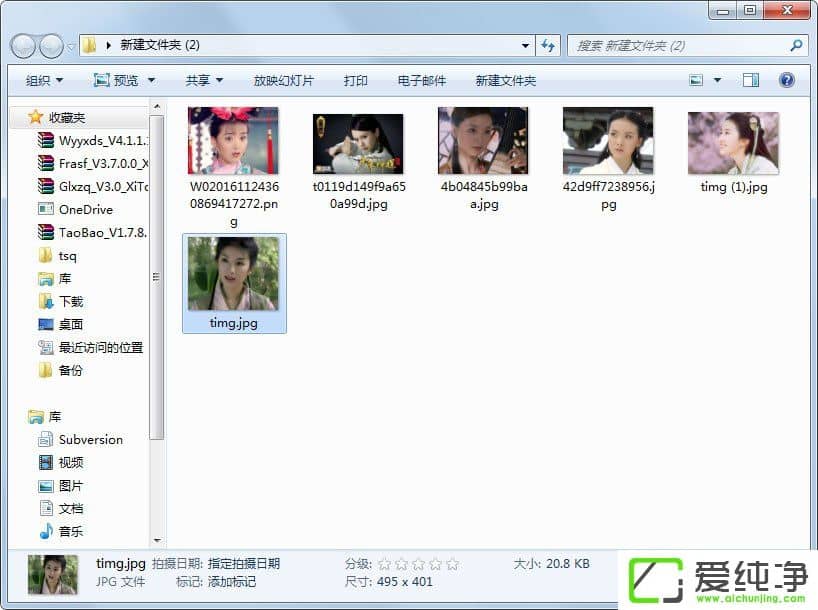Click the refresh button beside address bar
818x610 pixels.
pos(548,45)
